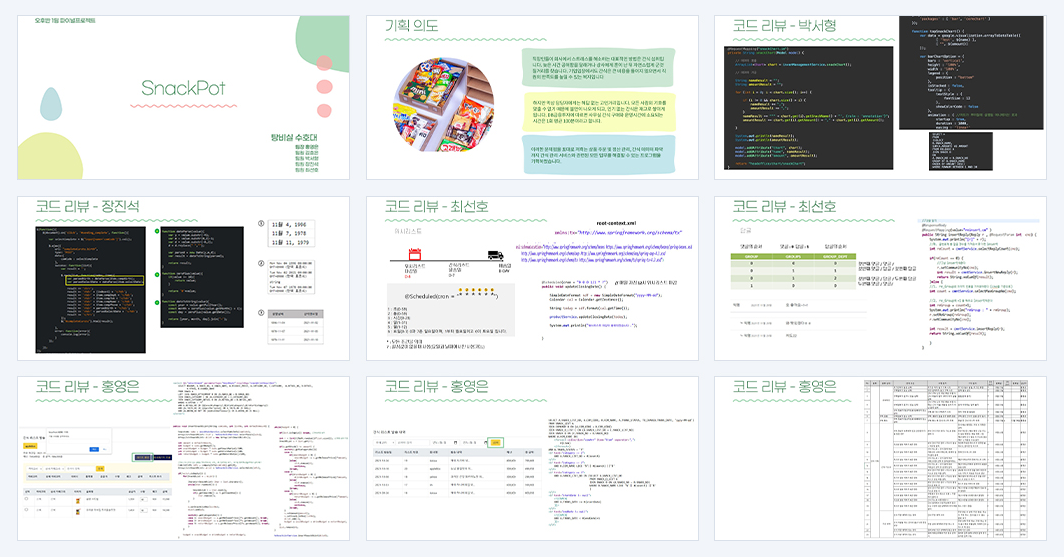Click the small SQL code snippet in 박서형 slide
The image size is (1064, 557).
(x=960, y=151)
